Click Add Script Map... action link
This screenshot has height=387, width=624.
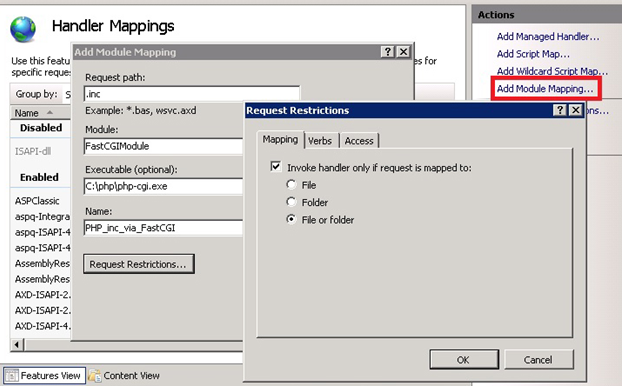[x=533, y=54]
